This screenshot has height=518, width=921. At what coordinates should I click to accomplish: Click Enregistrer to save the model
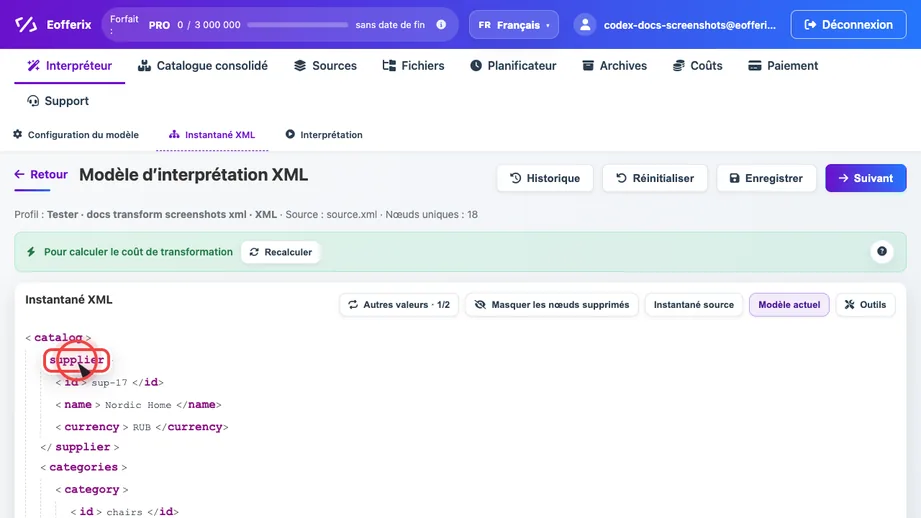tap(766, 178)
